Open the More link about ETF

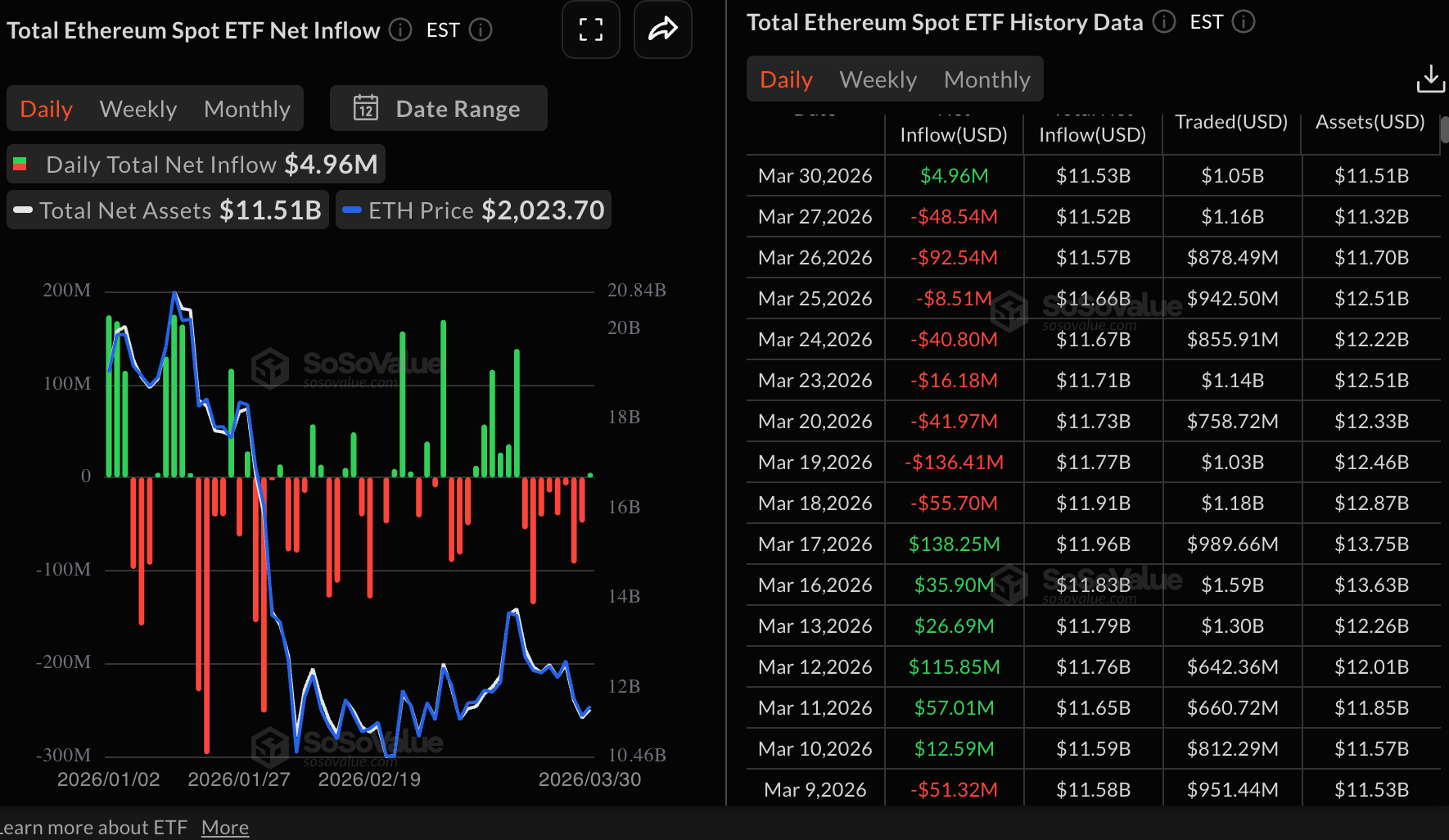click(225, 828)
